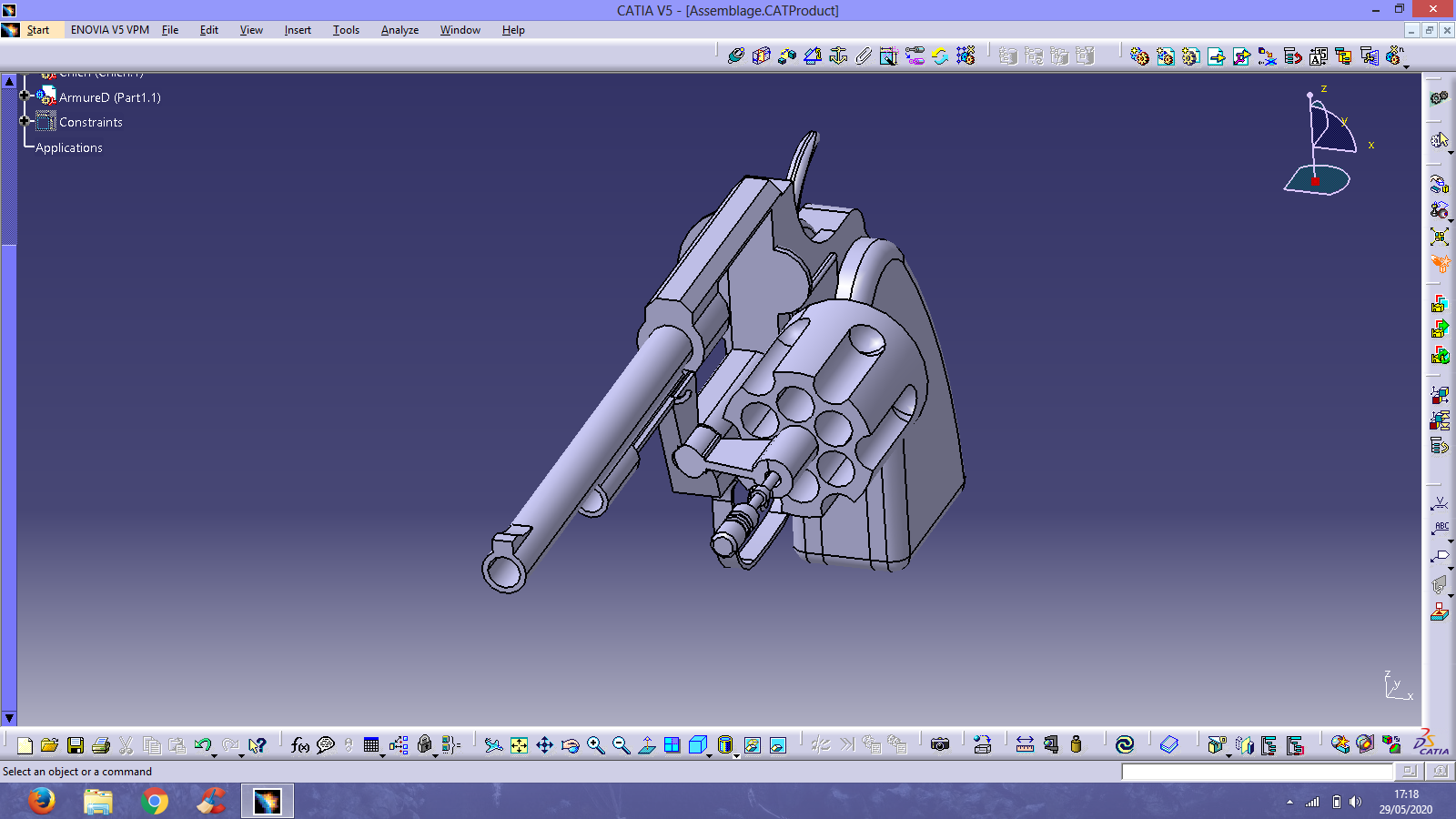Image resolution: width=1456 pixels, height=819 pixels.
Task: Click the Apply Material icon
Action: pyautogui.click(x=1364, y=744)
